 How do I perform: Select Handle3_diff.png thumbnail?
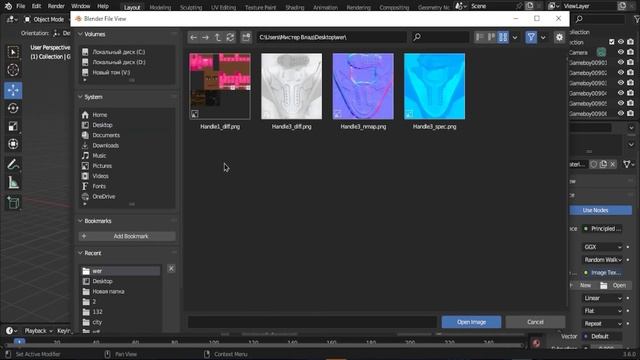tap(291, 86)
